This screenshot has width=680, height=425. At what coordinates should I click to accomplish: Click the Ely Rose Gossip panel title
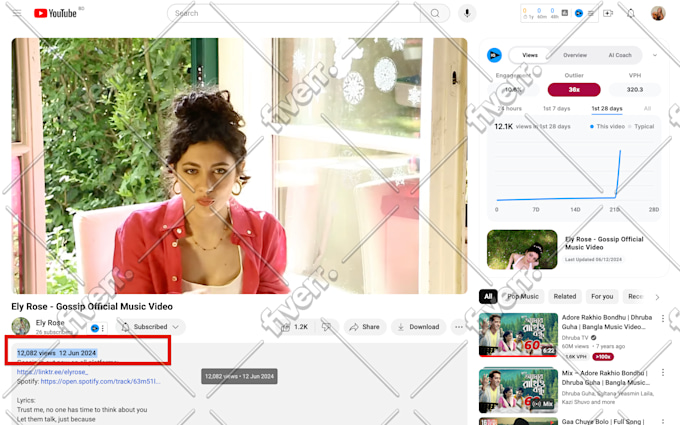[604, 243]
